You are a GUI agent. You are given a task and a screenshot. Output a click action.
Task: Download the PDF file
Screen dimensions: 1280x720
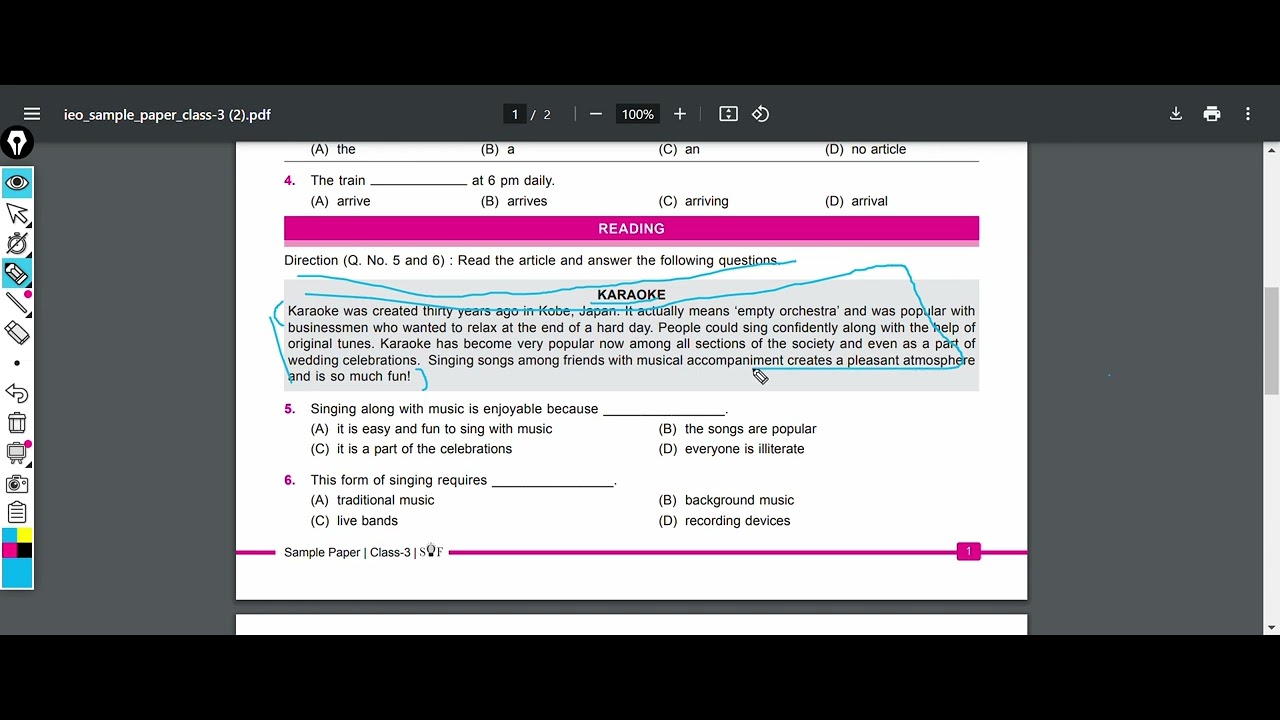pos(1176,114)
